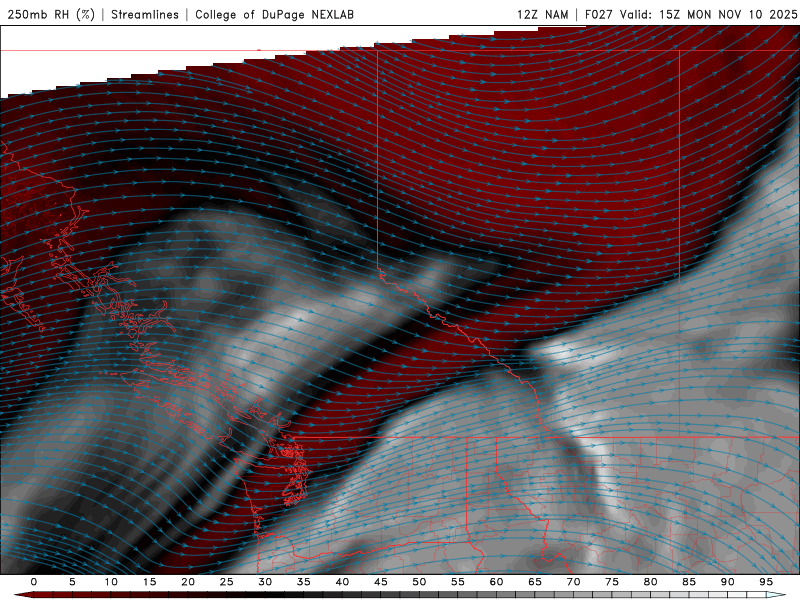Click the 'F027' forecast hour label

click(599, 14)
